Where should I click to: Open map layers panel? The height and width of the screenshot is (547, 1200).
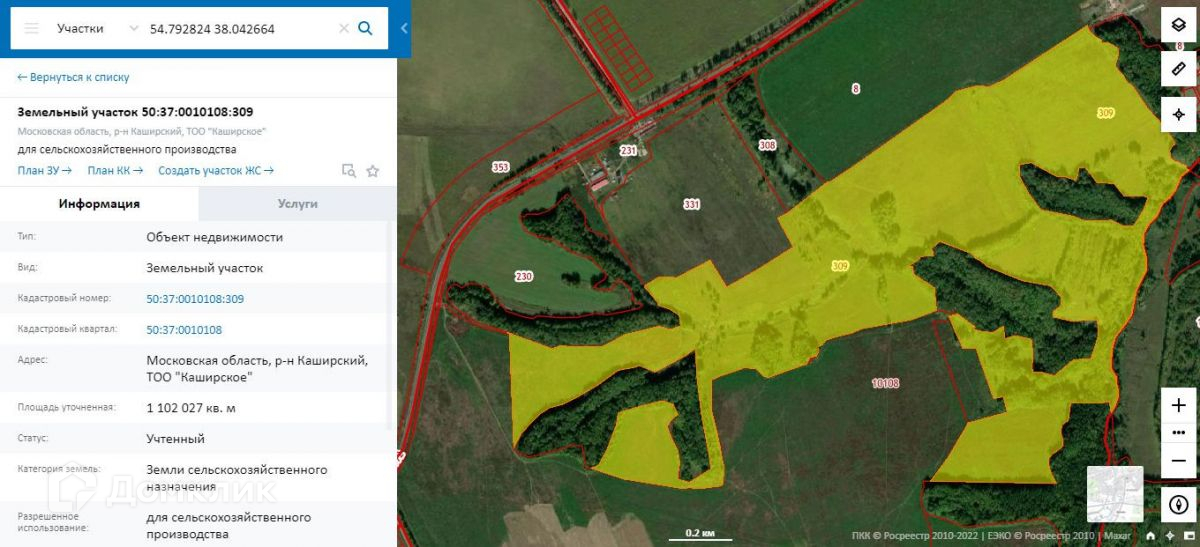tap(1179, 26)
